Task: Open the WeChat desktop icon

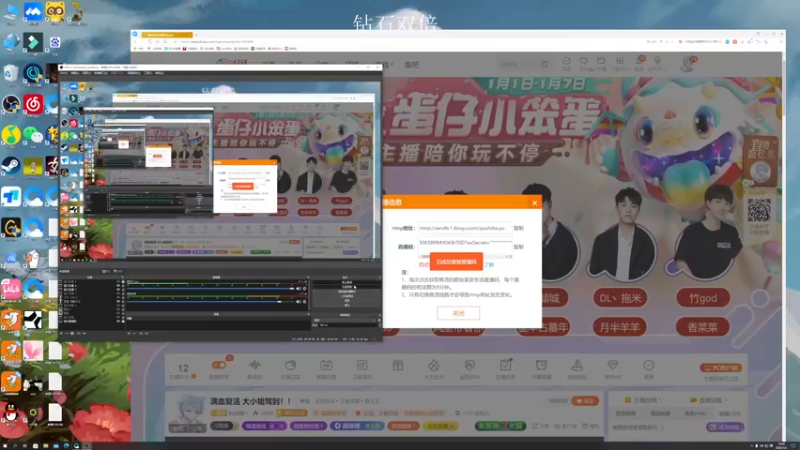Action: tap(33, 135)
